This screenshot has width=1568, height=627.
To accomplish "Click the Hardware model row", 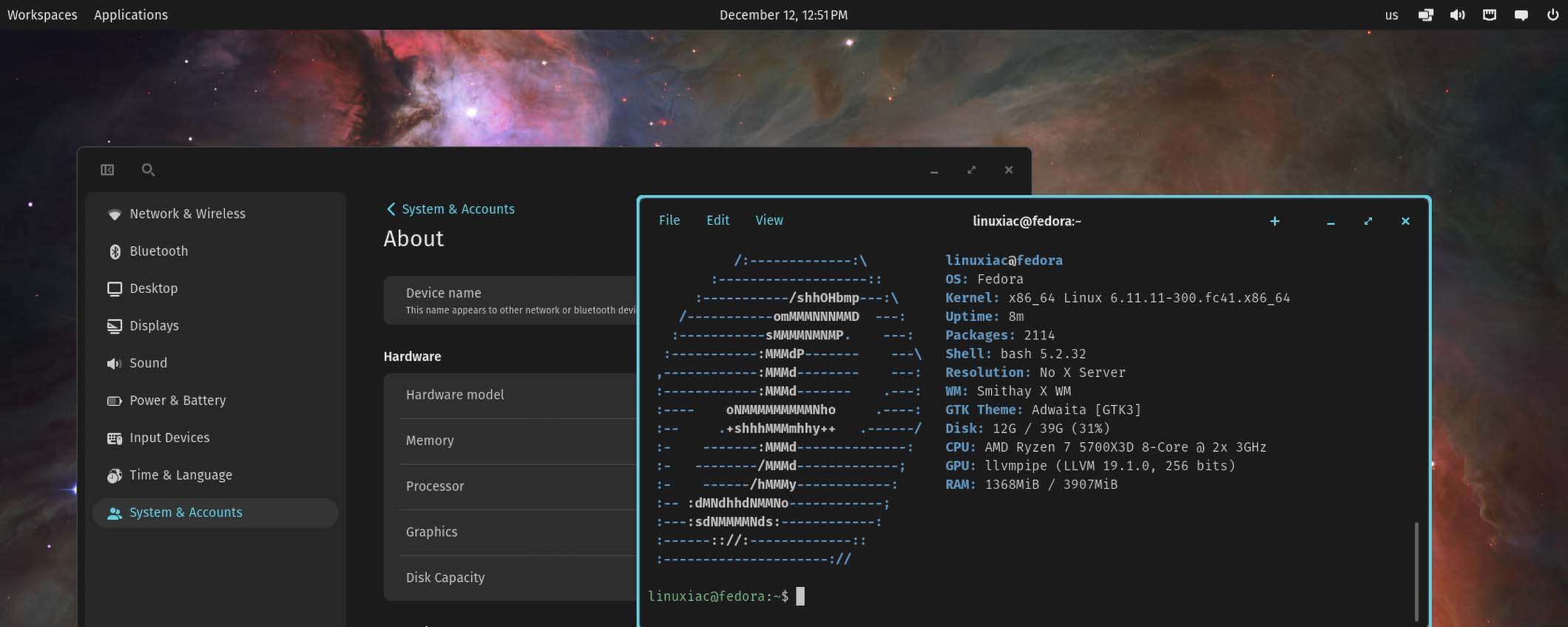I will [510, 396].
